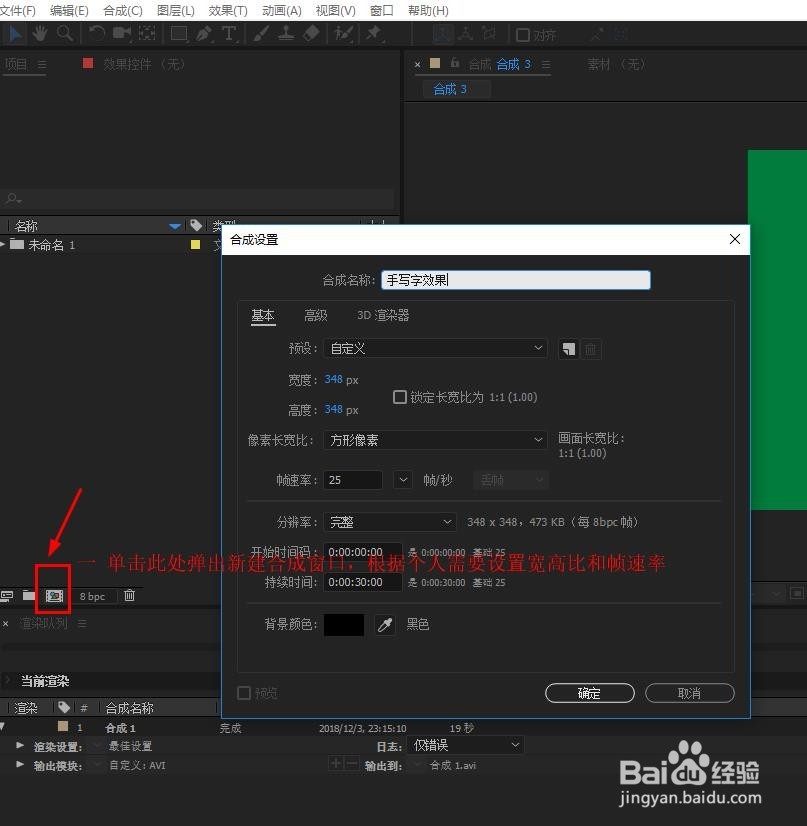Click the new composition icon highlighted in red

(52, 594)
